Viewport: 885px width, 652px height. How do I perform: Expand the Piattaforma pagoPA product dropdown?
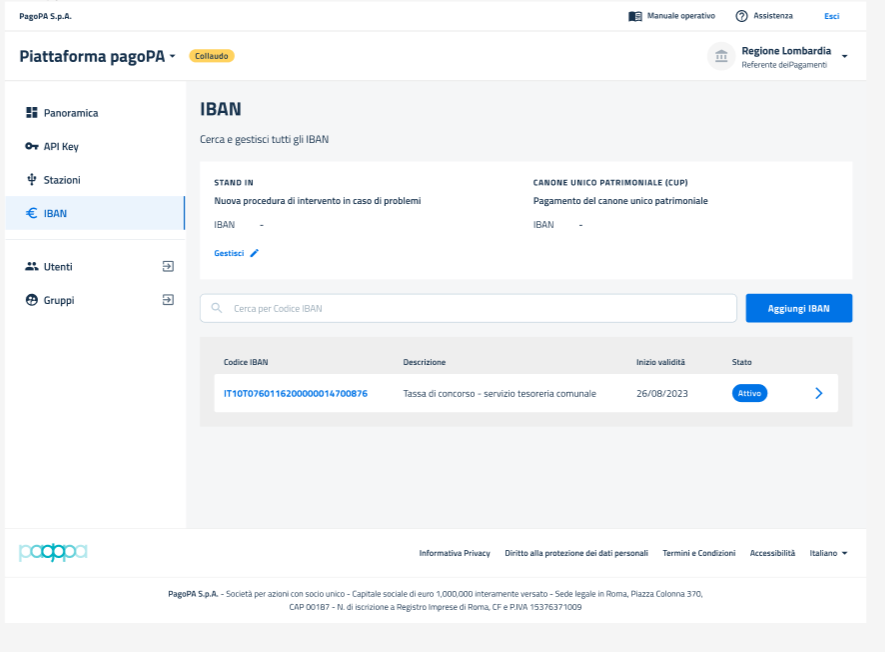pyautogui.click(x=172, y=56)
